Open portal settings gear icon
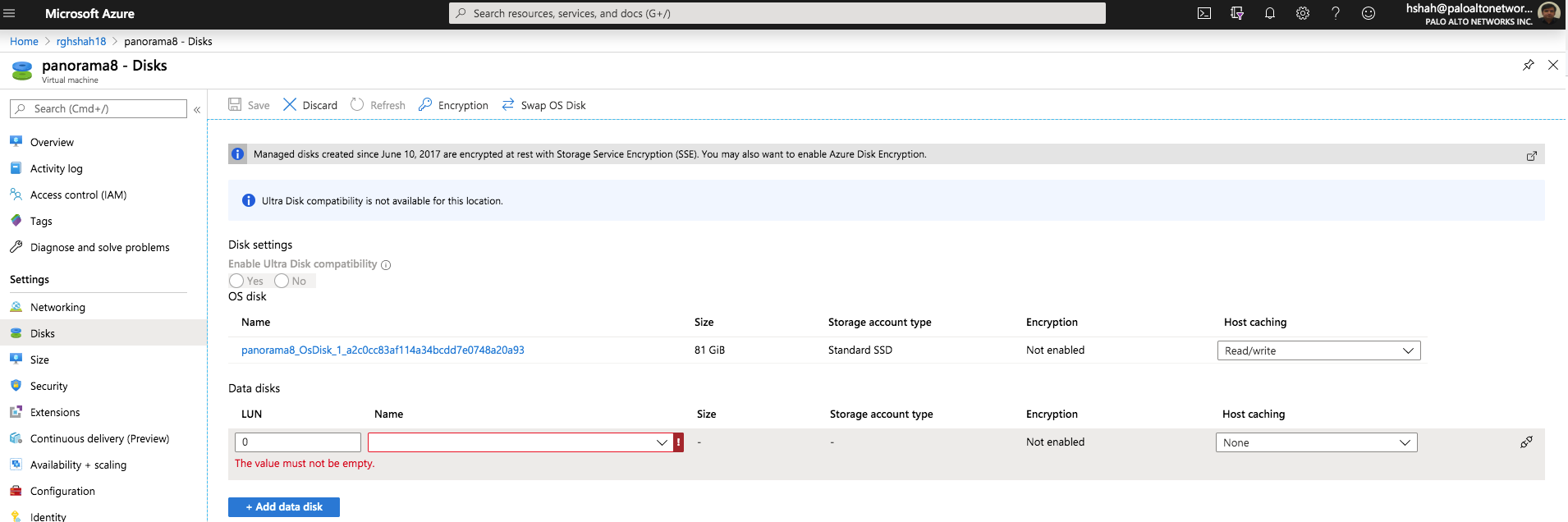The width and height of the screenshot is (1568, 522). [x=1303, y=13]
